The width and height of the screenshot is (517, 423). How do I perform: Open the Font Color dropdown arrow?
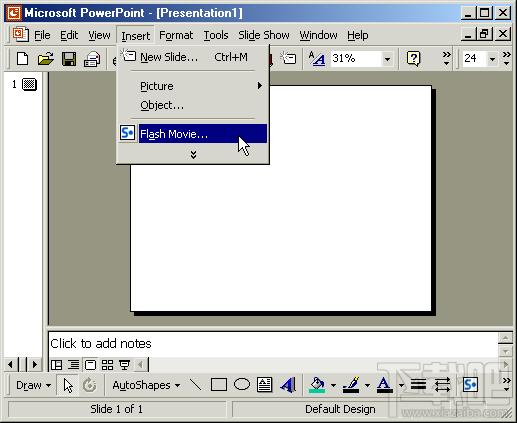coord(401,385)
